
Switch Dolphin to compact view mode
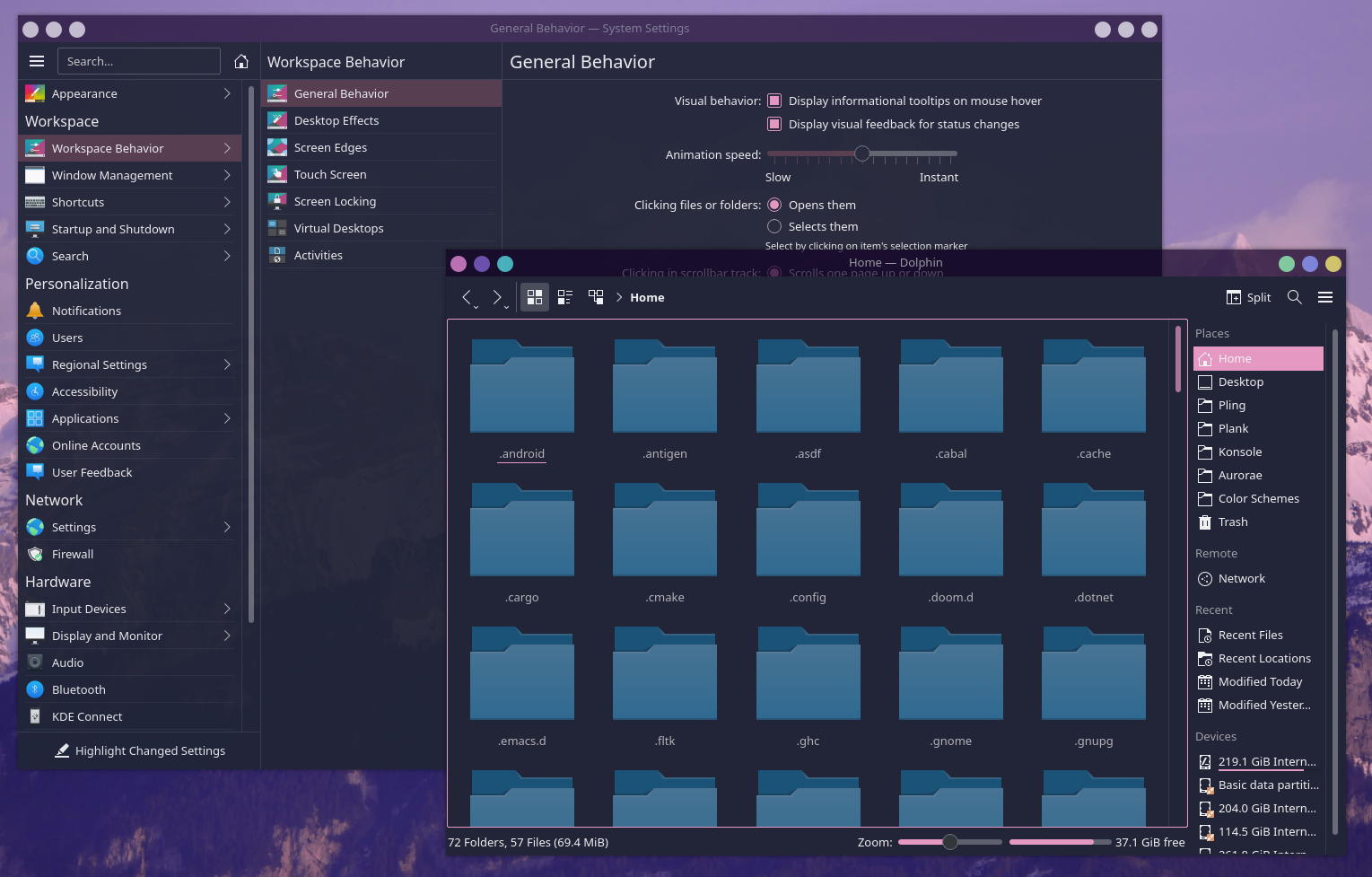click(565, 297)
